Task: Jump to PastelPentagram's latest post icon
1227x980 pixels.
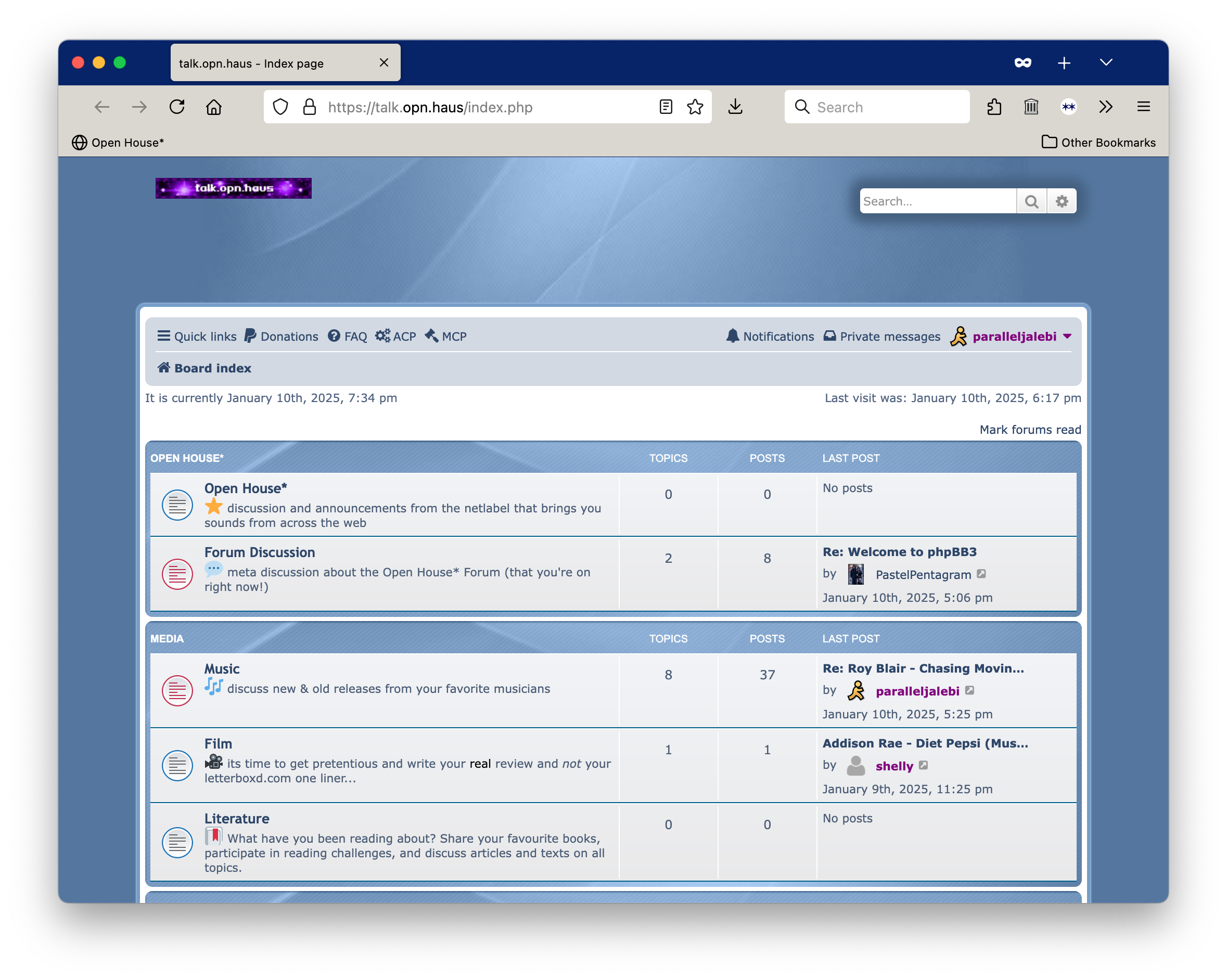Action: pyautogui.click(x=981, y=574)
